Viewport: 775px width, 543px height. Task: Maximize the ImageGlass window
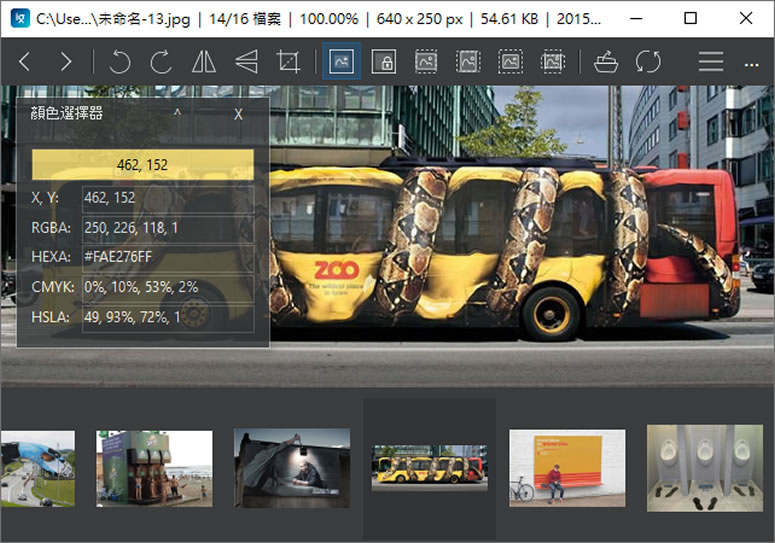coord(690,19)
